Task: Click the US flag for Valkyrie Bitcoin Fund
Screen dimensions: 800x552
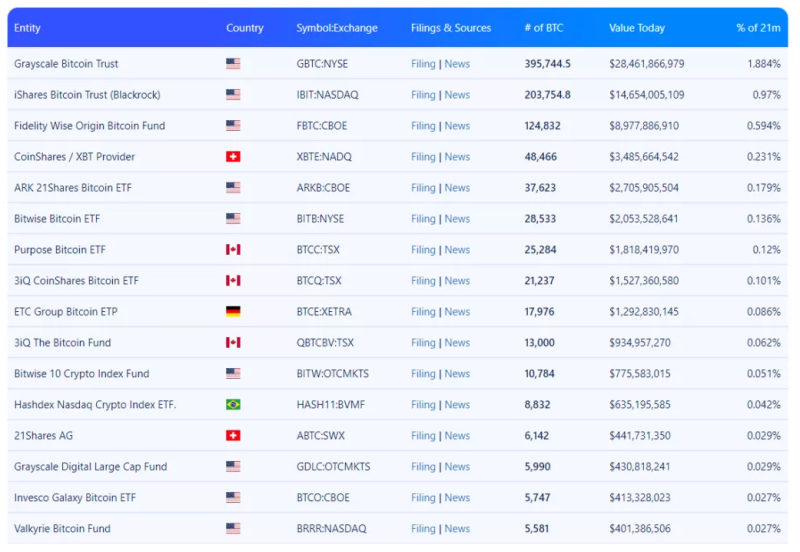Action: tap(233, 529)
